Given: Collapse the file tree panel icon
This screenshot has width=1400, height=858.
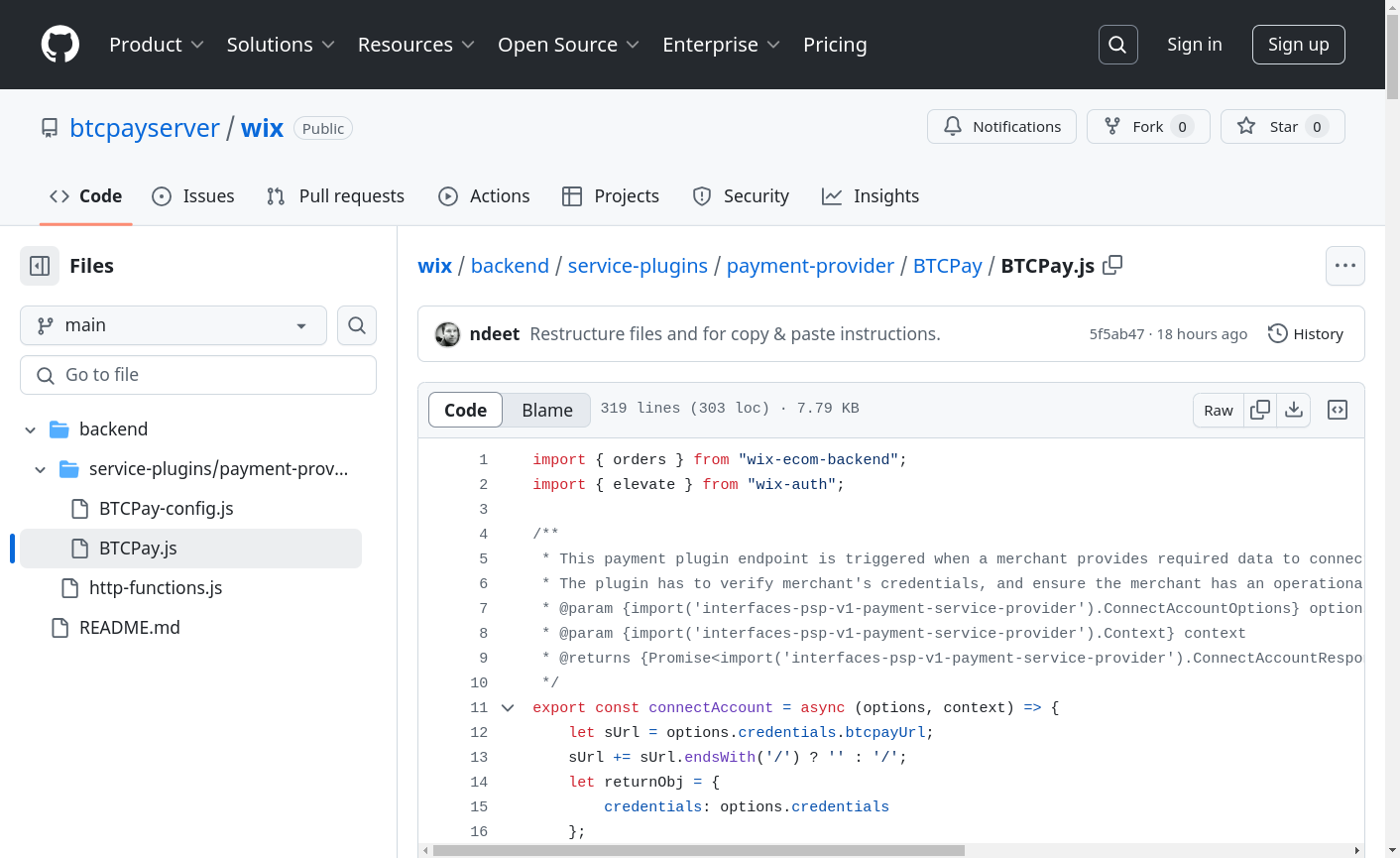Looking at the screenshot, I should coord(40,266).
